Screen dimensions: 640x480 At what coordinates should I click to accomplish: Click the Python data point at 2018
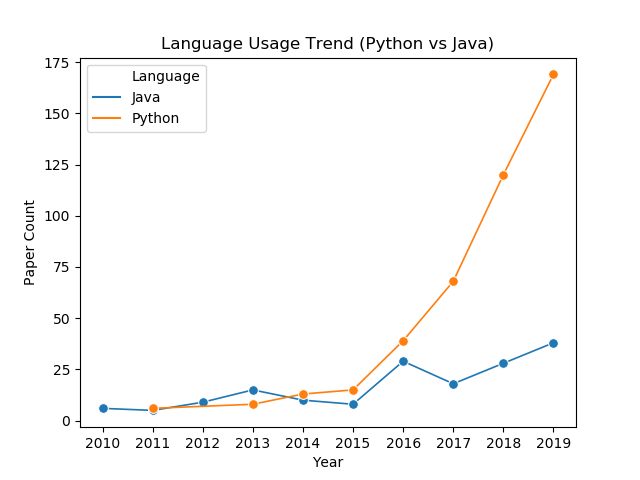pyautogui.click(x=503, y=176)
